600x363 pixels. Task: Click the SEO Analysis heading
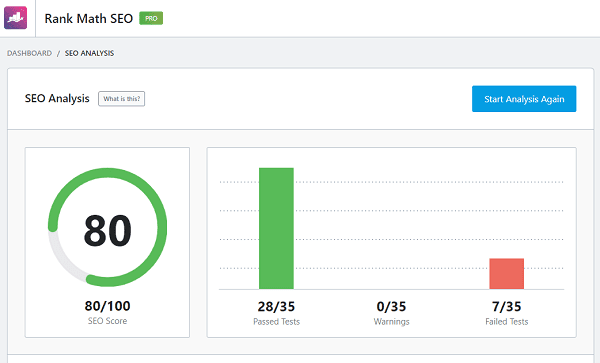[57, 98]
